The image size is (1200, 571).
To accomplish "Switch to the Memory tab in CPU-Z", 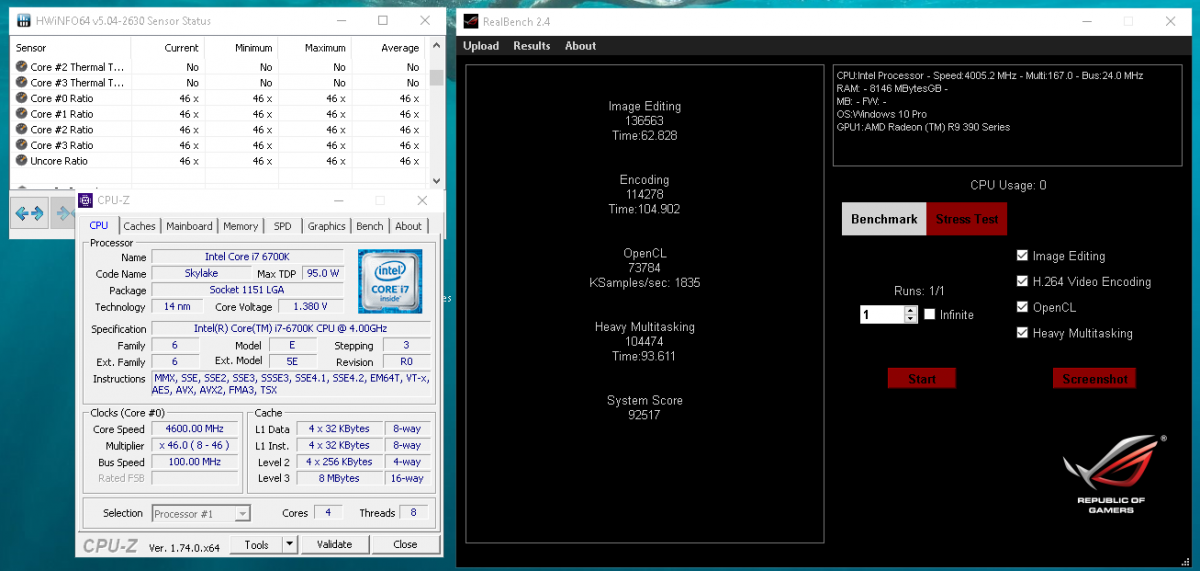I will [x=240, y=226].
